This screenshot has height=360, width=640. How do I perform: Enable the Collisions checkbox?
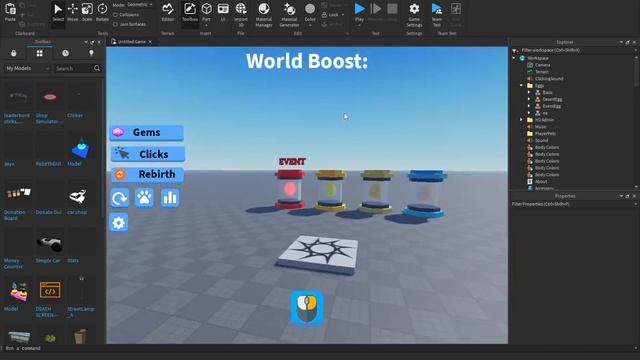pyautogui.click(x=116, y=15)
